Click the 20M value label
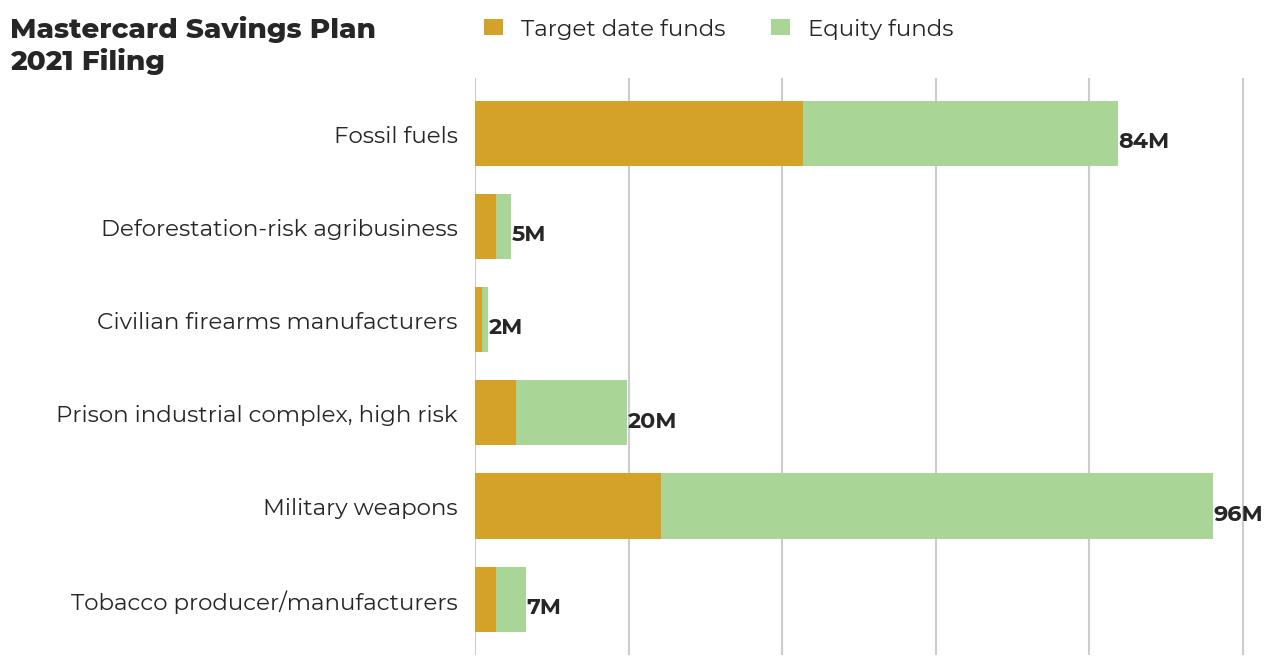 (x=652, y=421)
